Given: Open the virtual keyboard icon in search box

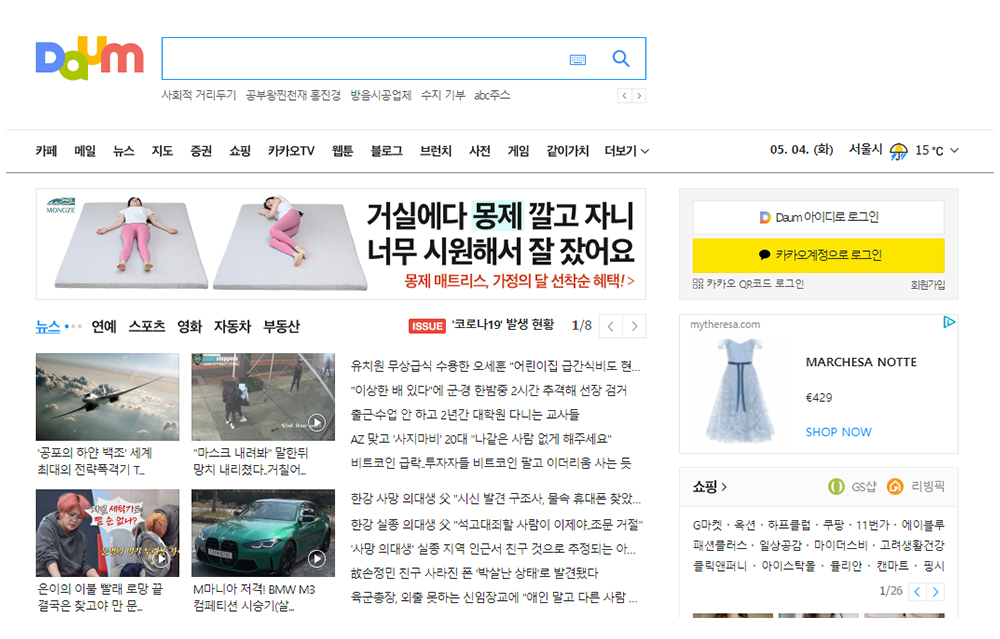Looking at the screenshot, I should coord(578,59).
